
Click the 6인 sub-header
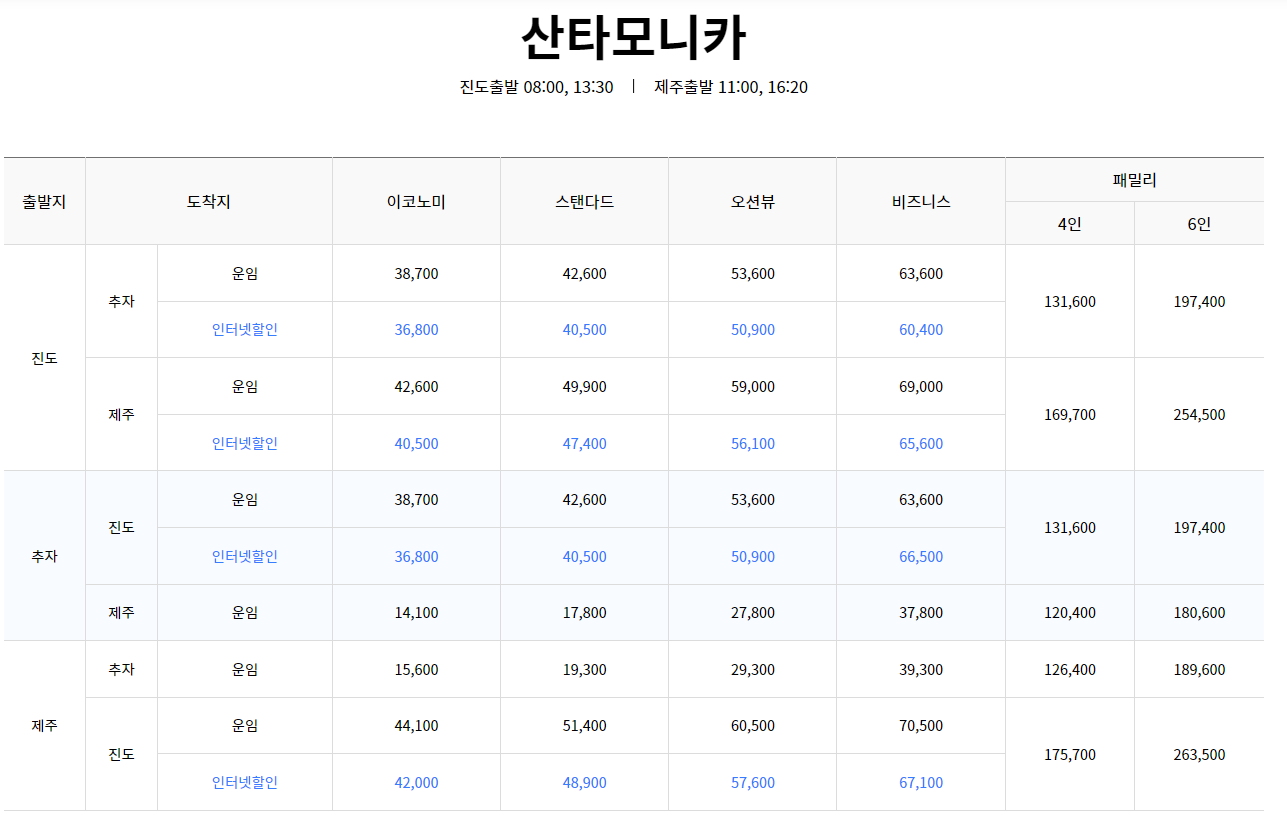click(x=1199, y=224)
